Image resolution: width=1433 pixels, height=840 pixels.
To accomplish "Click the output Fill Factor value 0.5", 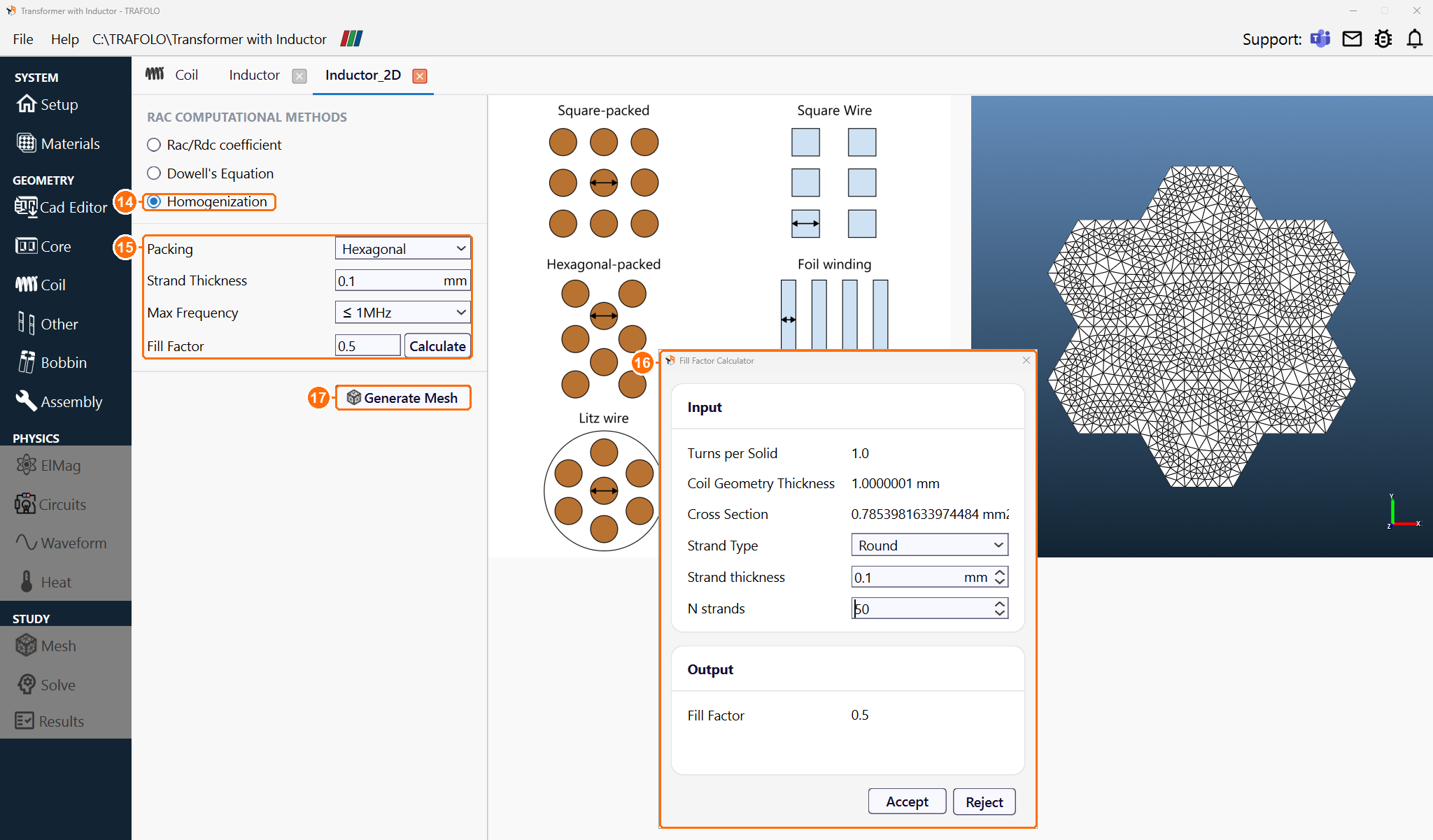I will [860, 715].
